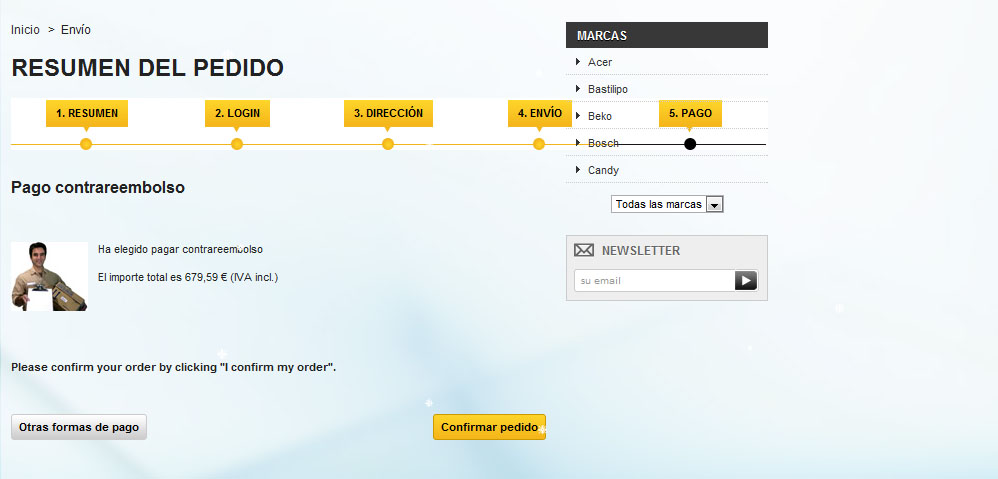Open step 2. LOGIN in order progress
This screenshot has height=479, width=998.
(237, 113)
